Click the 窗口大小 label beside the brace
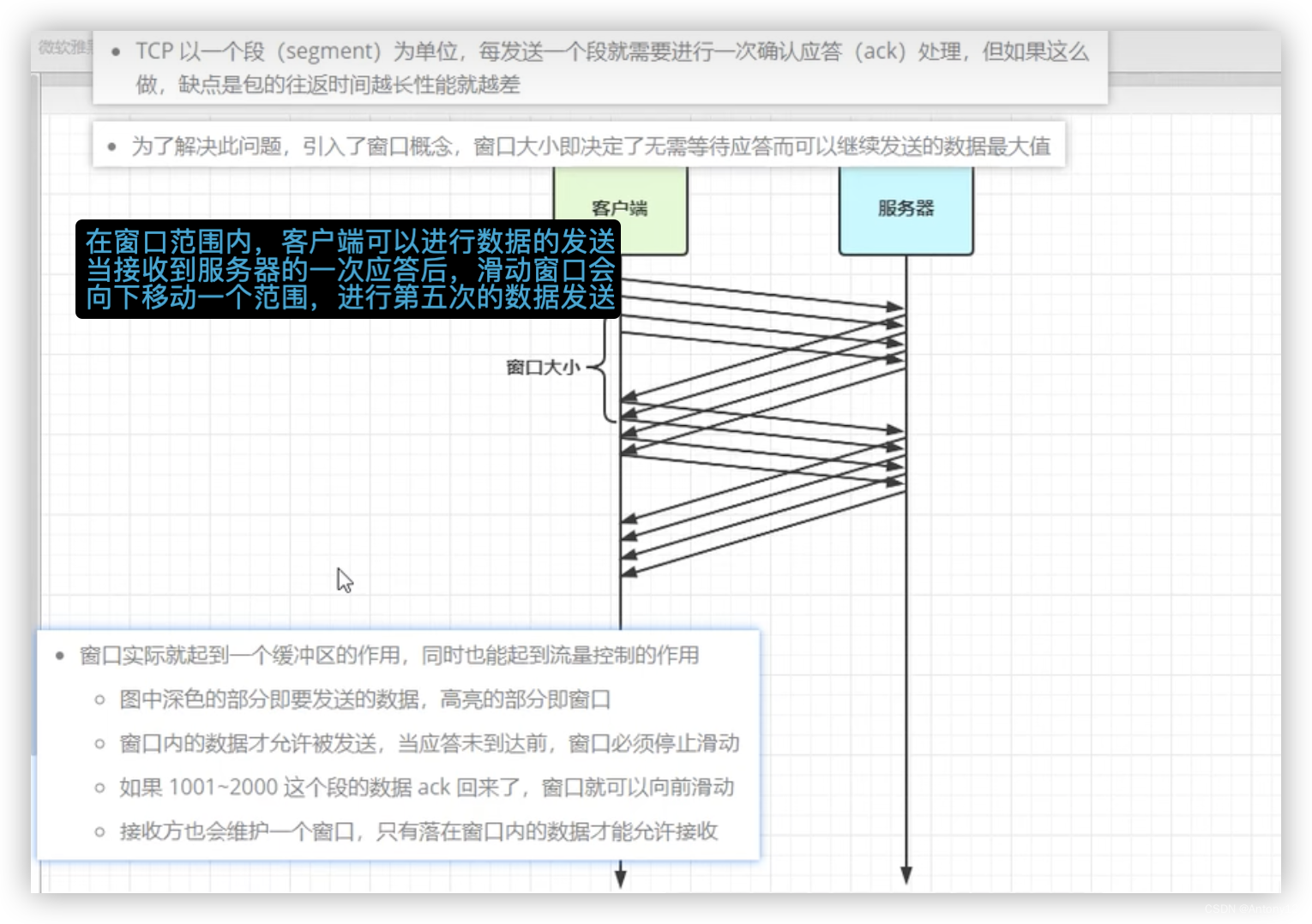The height and width of the screenshot is (924, 1312). pyautogui.click(x=543, y=368)
